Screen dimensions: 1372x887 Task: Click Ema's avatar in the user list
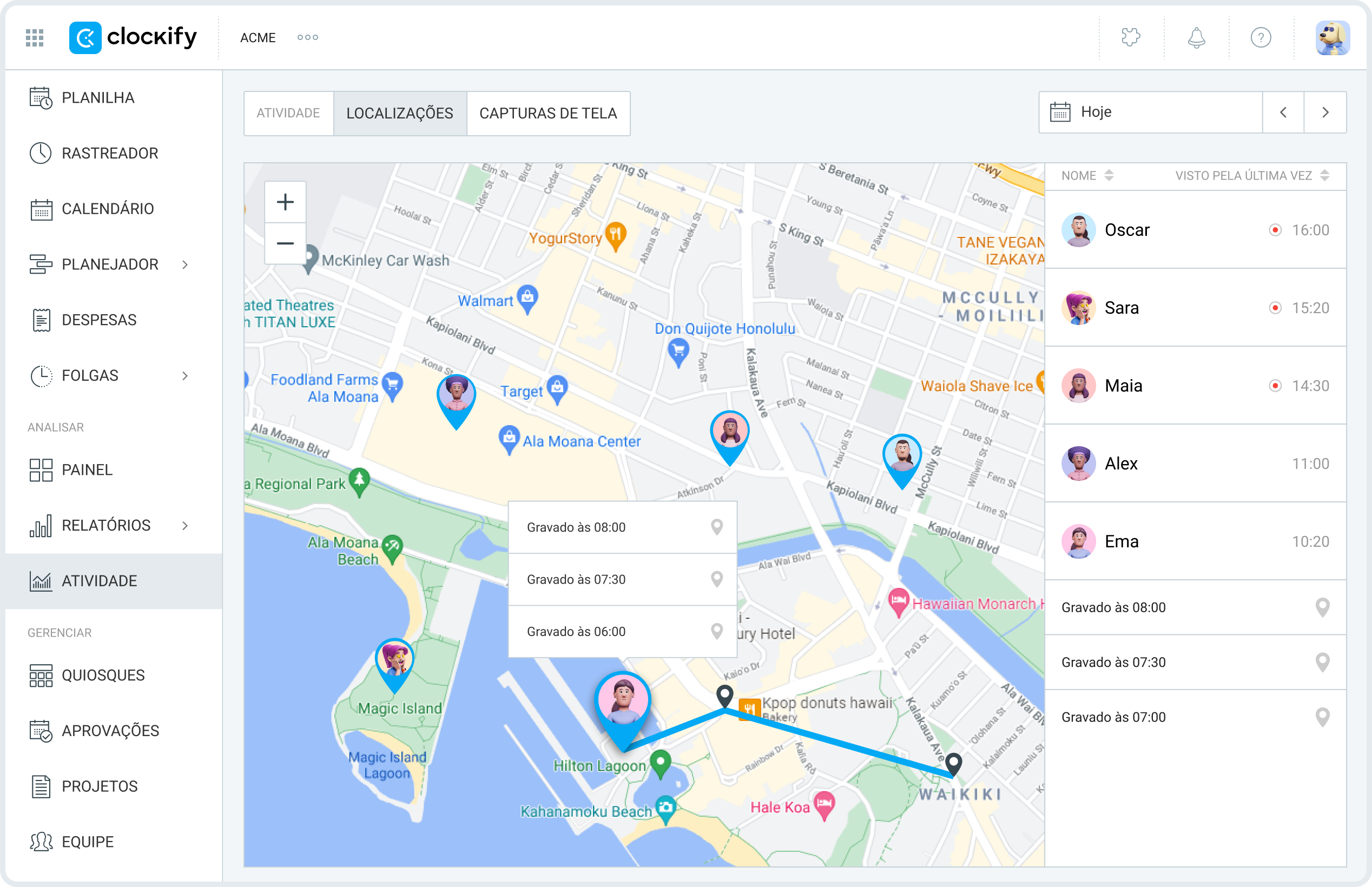click(1078, 541)
